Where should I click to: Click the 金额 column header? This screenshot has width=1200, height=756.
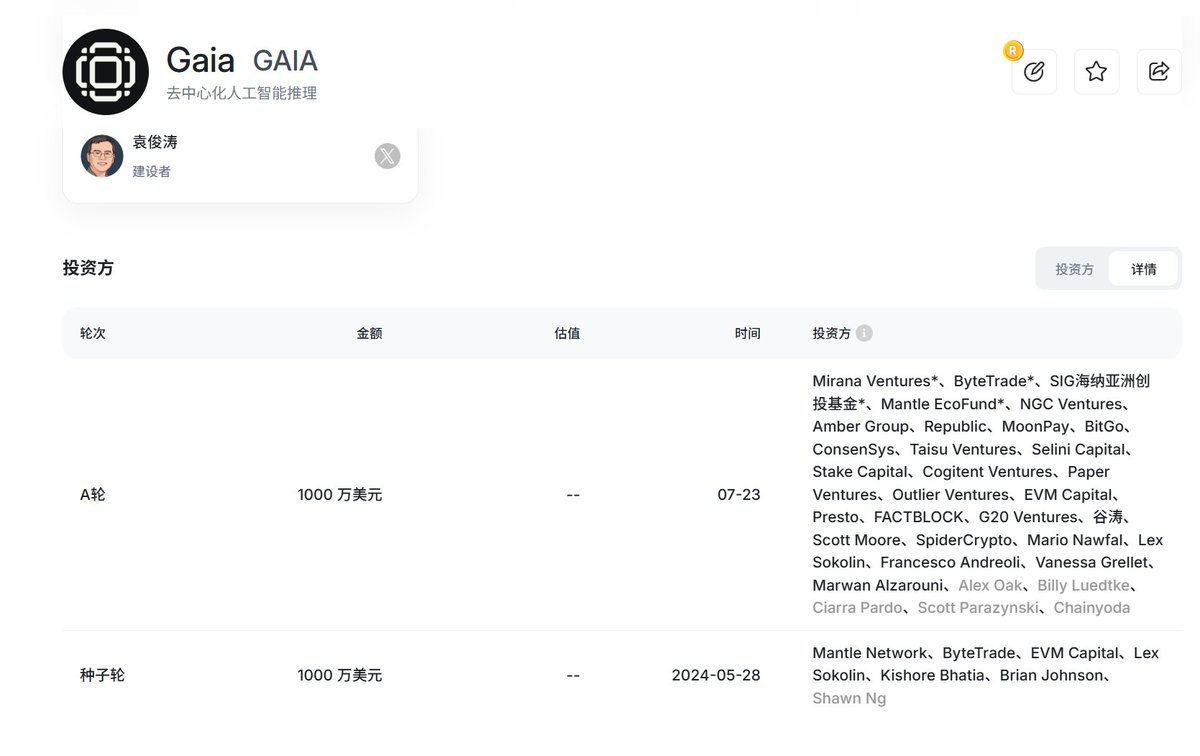click(x=369, y=333)
